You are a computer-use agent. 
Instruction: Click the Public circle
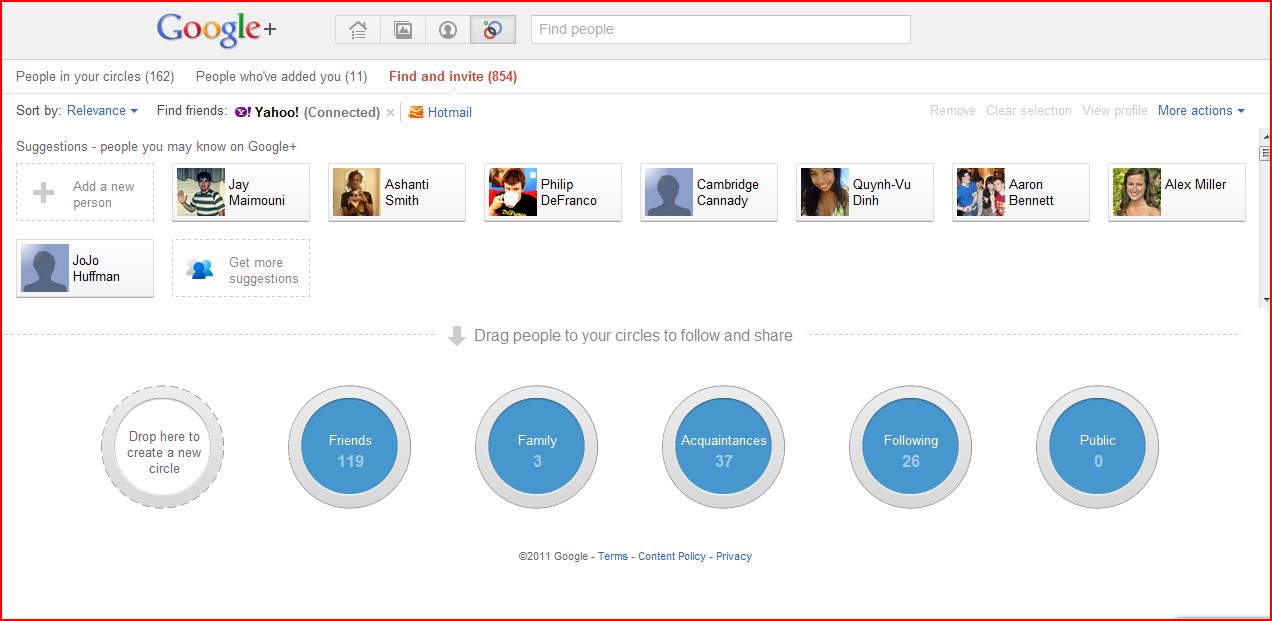coord(1098,448)
